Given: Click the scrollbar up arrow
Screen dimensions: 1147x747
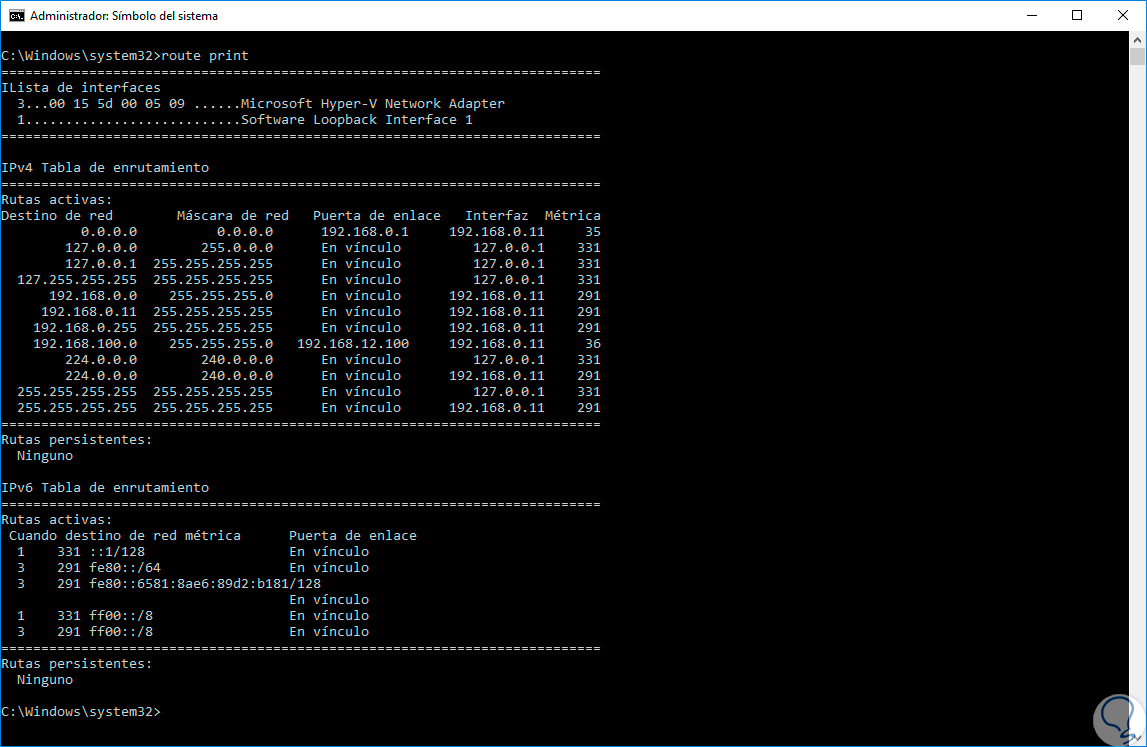Looking at the screenshot, I should click(1137, 38).
